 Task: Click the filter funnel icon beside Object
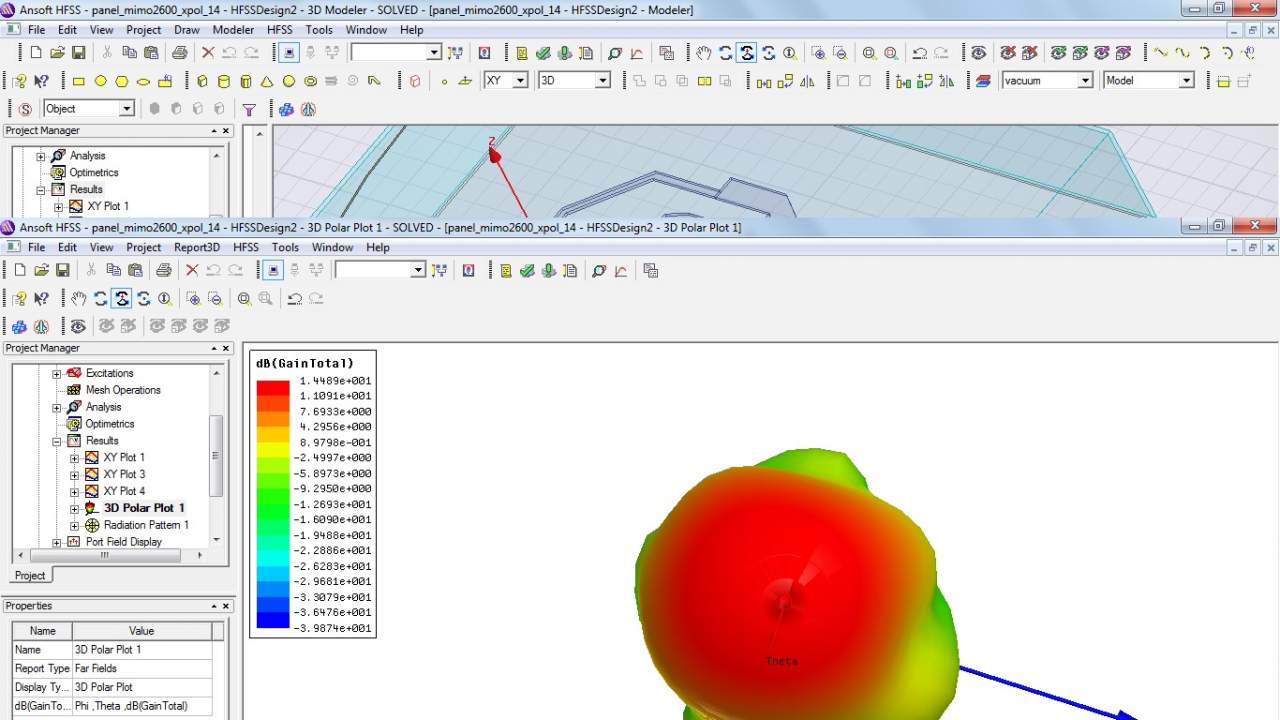pos(249,109)
